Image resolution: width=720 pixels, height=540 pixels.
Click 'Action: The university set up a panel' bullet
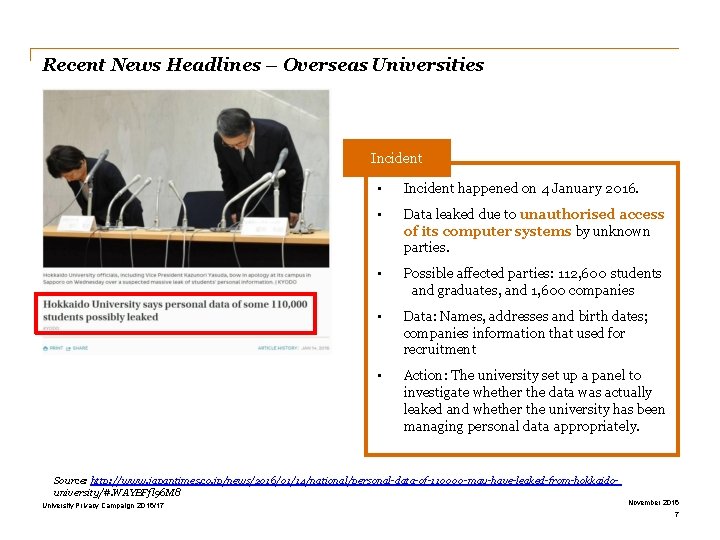pyautogui.click(x=534, y=401)
